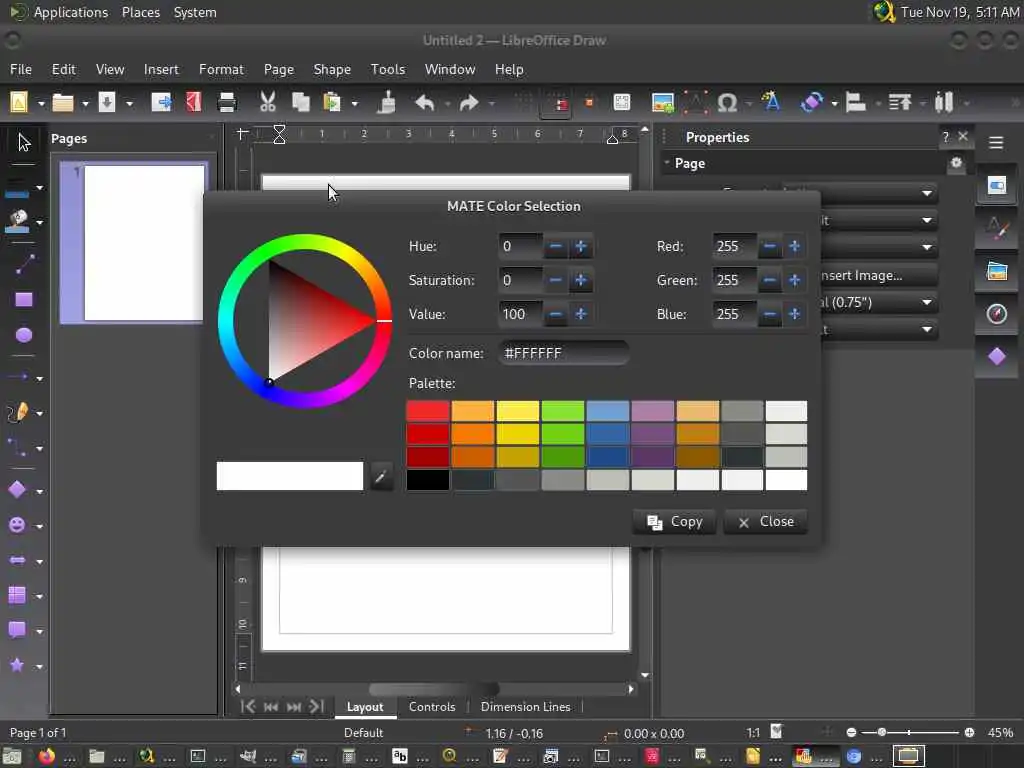Switch to the Dimension Lines tab
Viewport: 1024px width, 768px height.
[525, 707]
